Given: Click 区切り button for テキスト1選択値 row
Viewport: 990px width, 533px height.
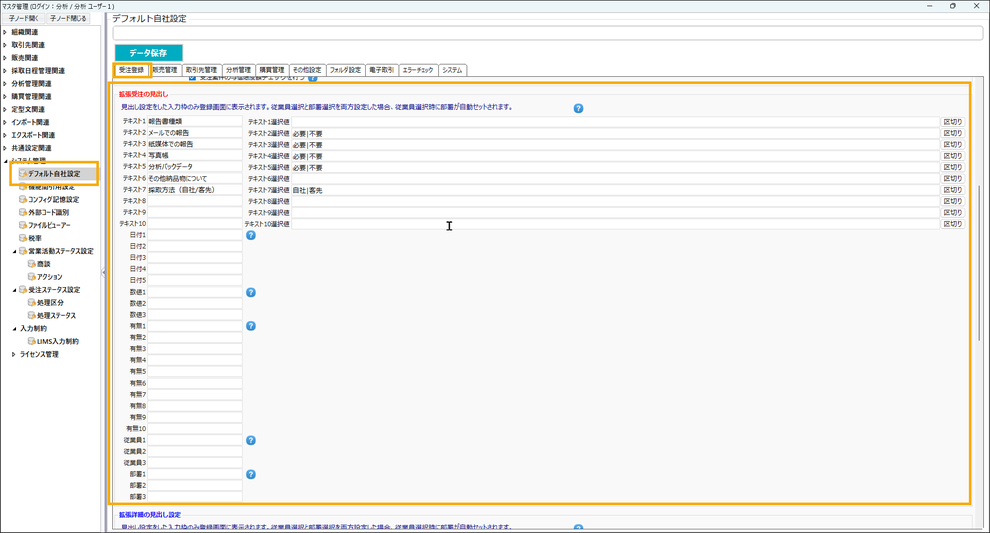Looking at the screenshot, I should pyautogui.click(x=953, y=121).
